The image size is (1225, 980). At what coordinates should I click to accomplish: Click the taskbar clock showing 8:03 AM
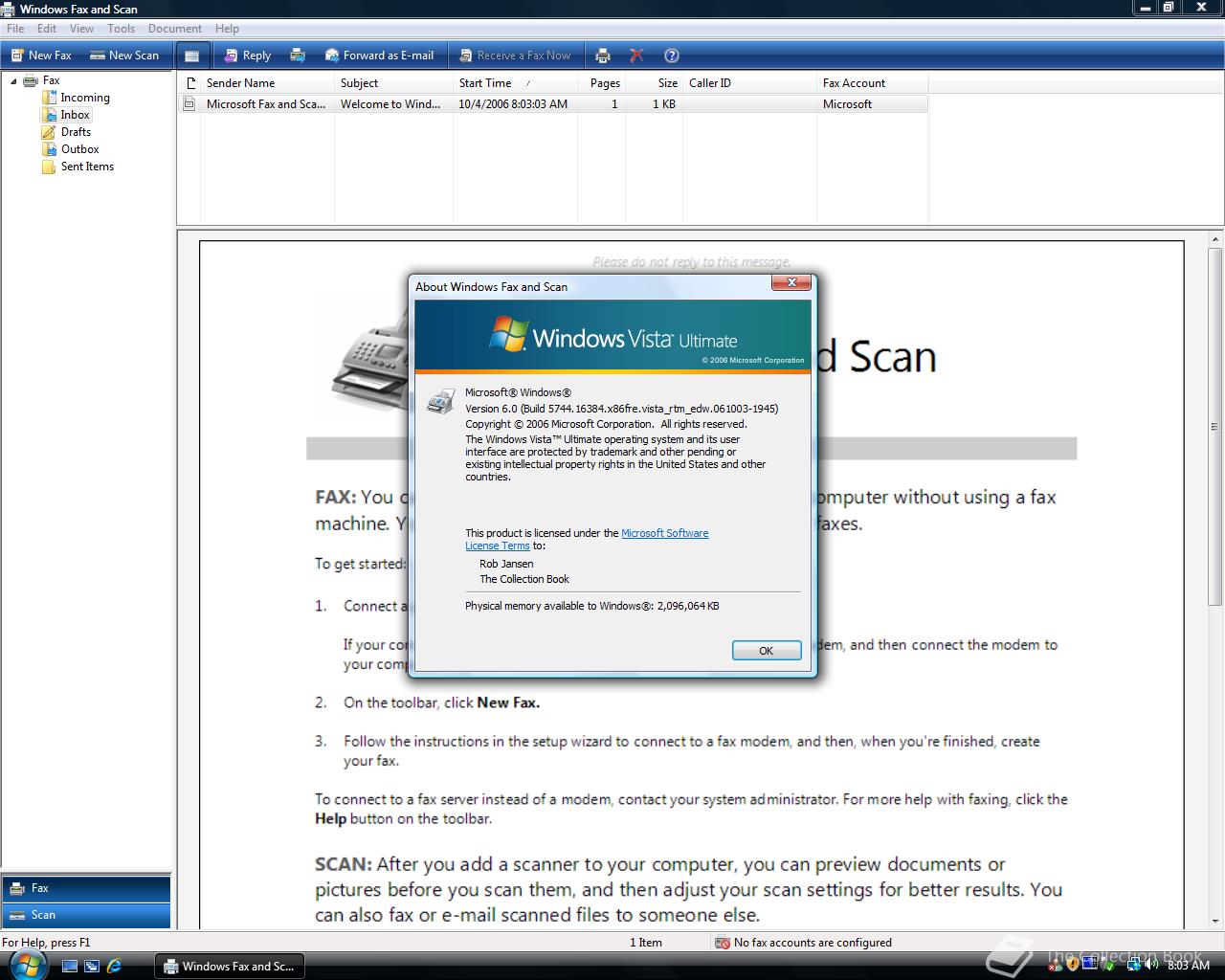point(1189,967)
